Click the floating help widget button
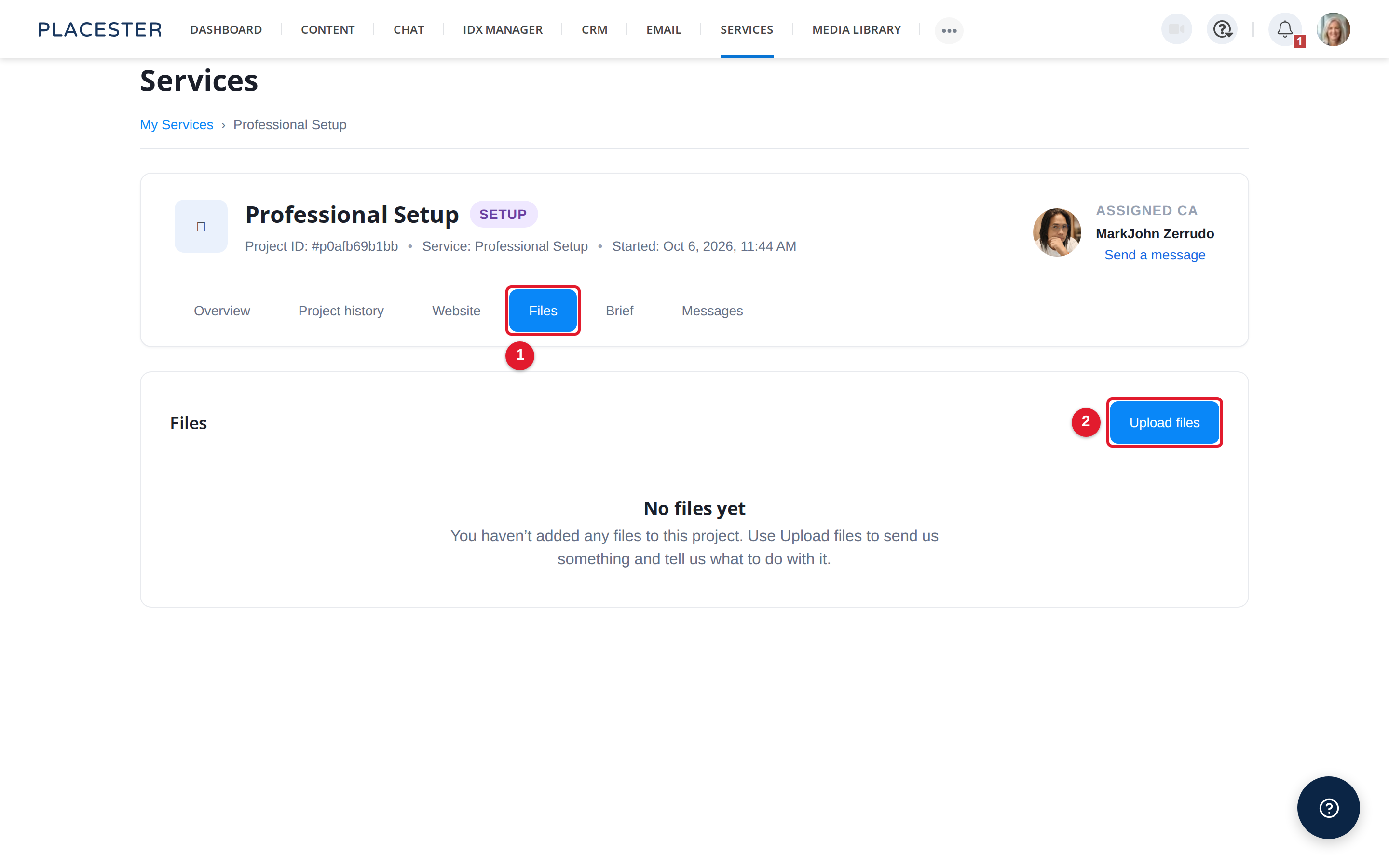The height and width of the screenshot is (868, 1389). coord(1328,808)
